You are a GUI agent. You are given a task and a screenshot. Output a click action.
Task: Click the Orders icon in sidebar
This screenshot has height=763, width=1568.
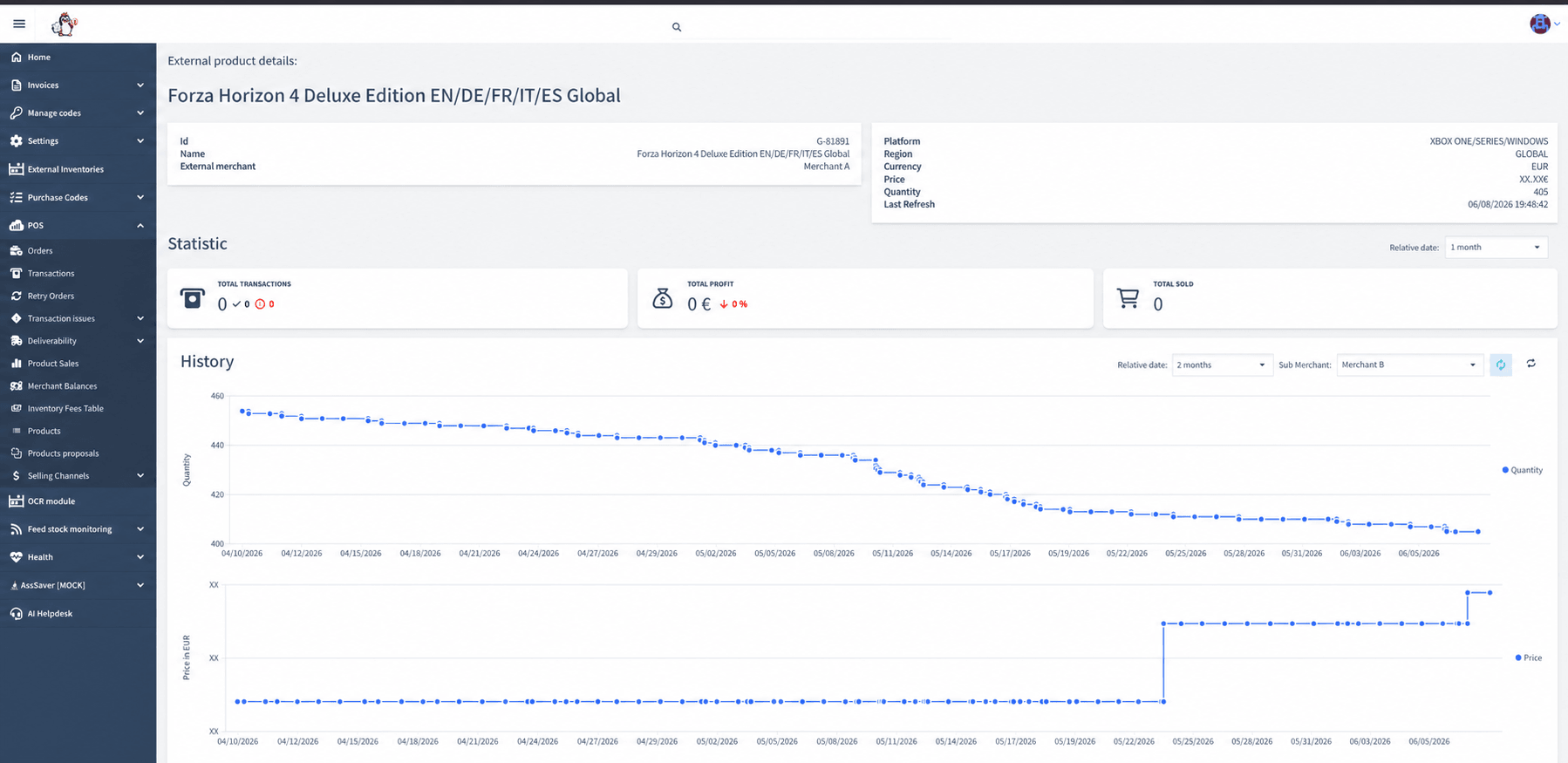coord(16,250)
